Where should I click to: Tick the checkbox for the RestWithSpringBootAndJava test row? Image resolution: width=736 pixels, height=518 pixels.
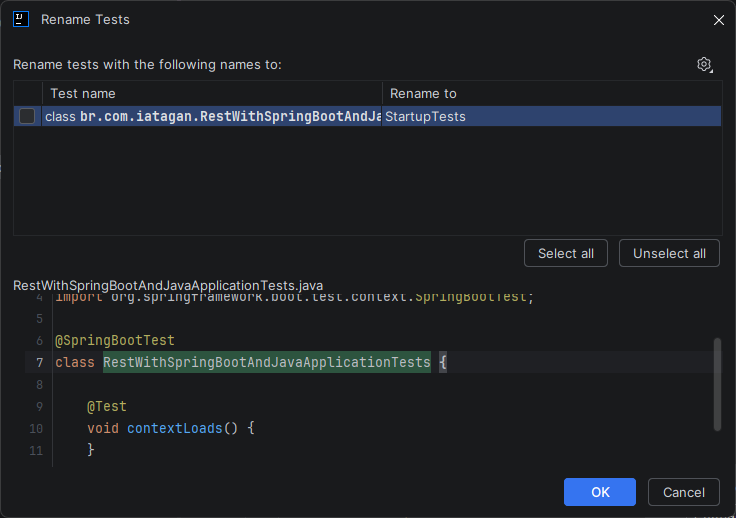(x=27, y=116)
